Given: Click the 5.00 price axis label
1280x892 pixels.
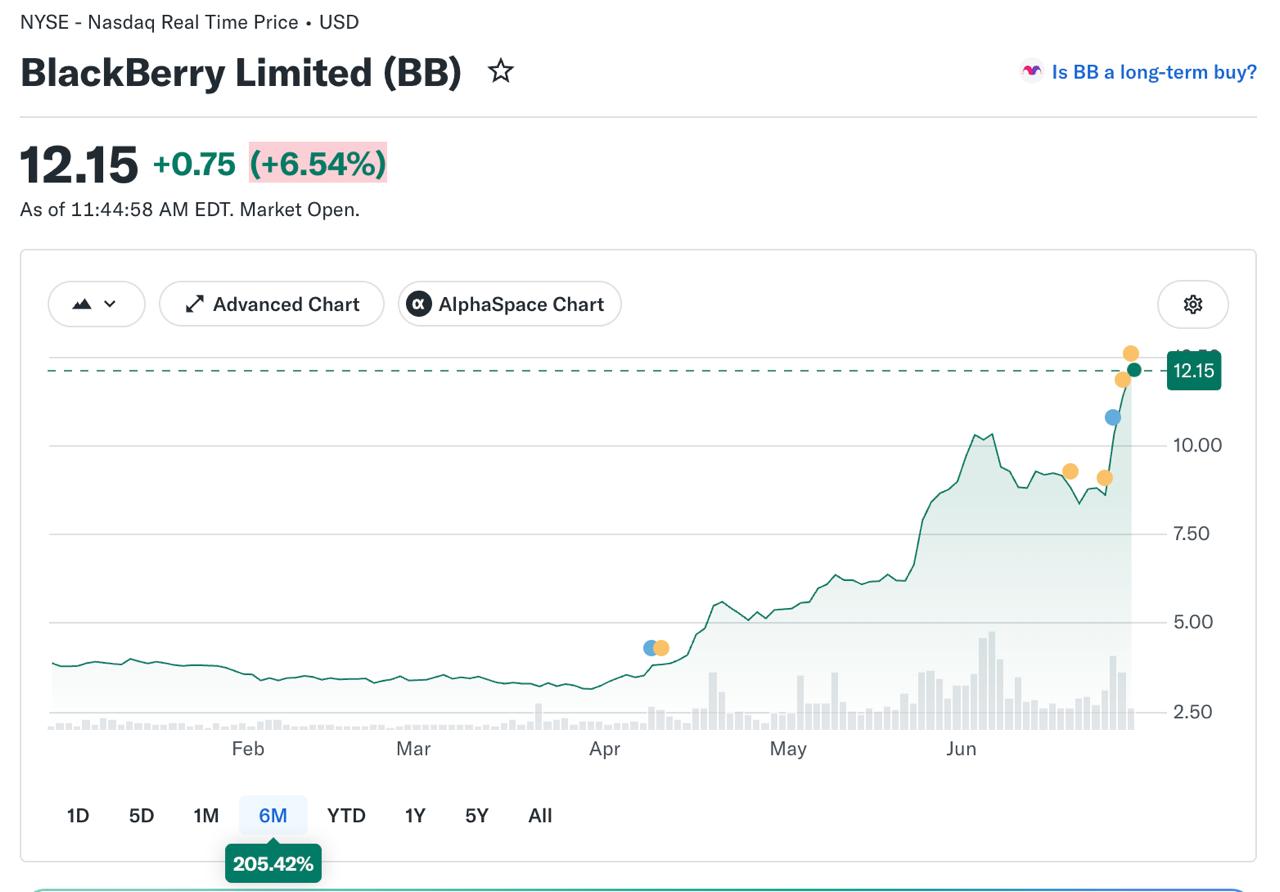Looking at the screenshot, I should click(x=1192, y=622).
